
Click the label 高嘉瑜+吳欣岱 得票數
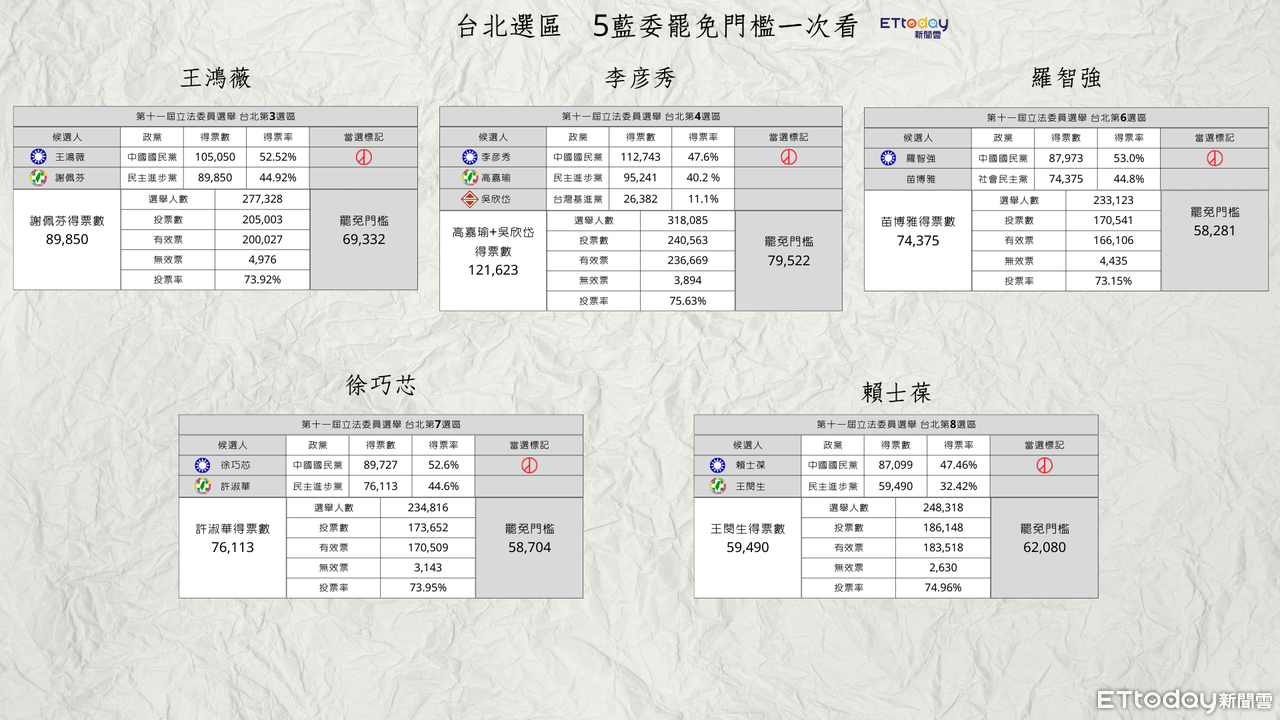click(x=493, y=241)
